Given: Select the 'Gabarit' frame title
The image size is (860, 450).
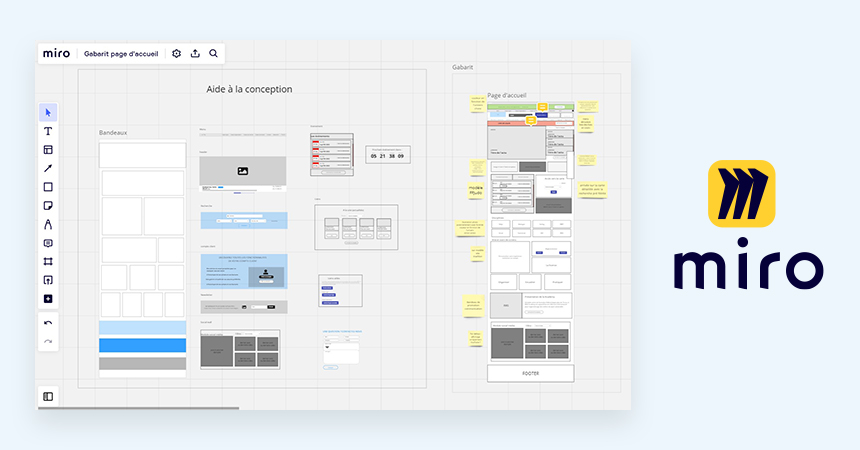Looking at the screenshot, I should [462, 67].
